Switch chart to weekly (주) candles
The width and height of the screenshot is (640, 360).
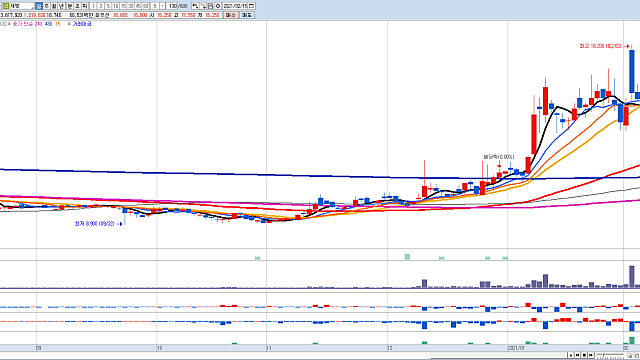tap(47, 6)
